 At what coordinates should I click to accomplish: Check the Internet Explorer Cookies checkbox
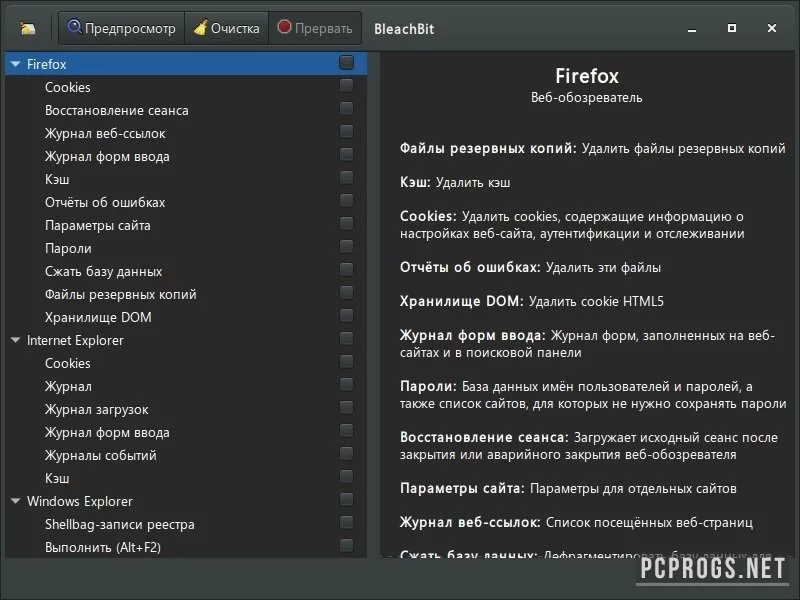pos(346,361)
